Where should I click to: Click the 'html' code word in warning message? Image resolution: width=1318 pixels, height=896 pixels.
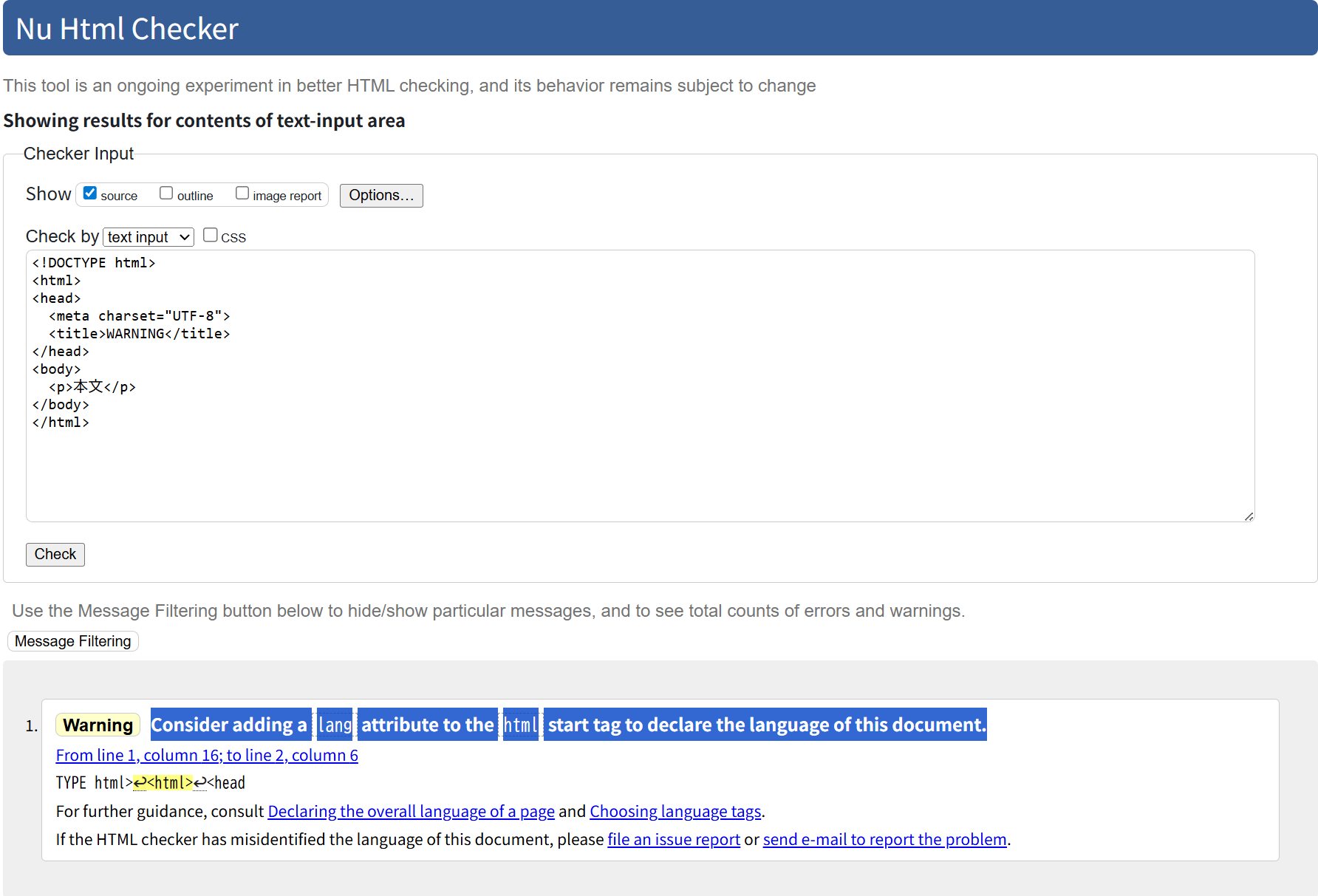(521, 725)
